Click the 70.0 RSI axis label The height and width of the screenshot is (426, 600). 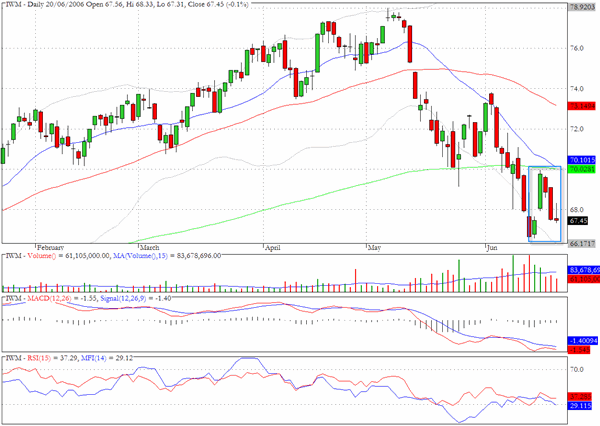pos(577,370)
